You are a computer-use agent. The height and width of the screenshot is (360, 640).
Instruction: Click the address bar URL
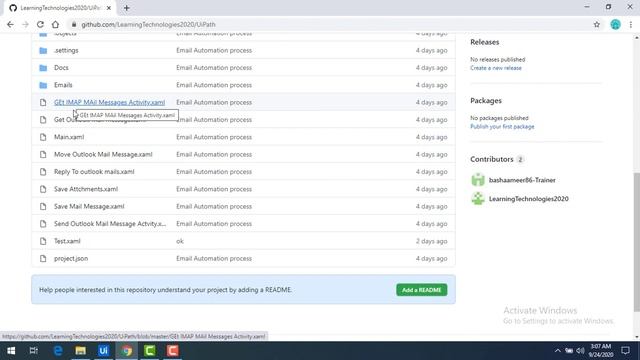coord(148,24)
